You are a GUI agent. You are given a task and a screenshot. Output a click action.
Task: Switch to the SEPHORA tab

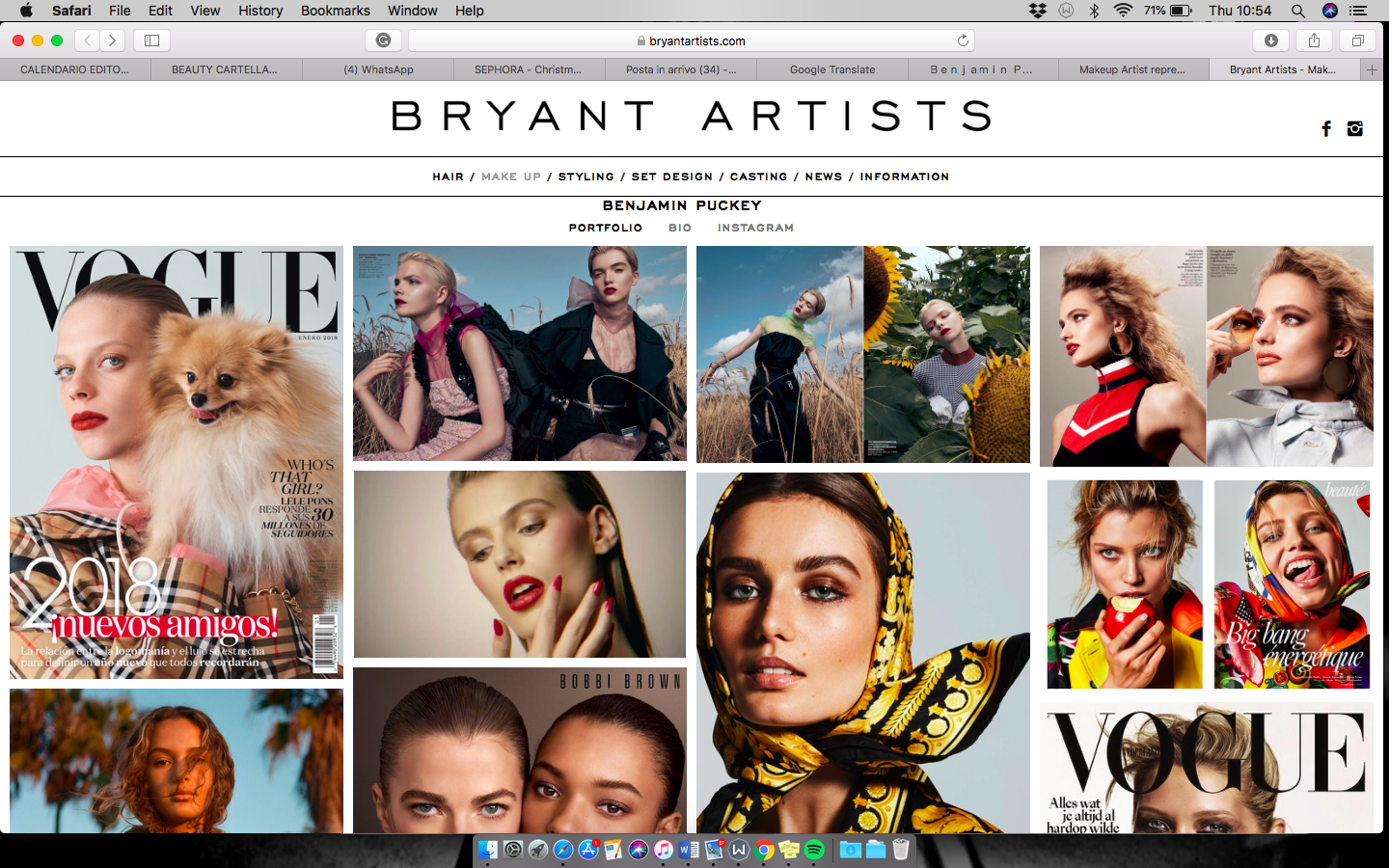tap(529, 69)
